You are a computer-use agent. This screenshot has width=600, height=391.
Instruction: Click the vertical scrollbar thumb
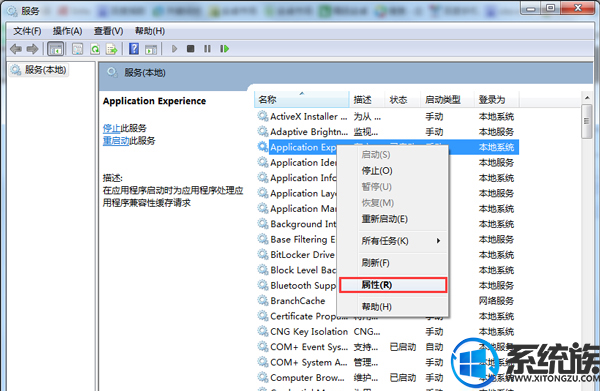587,122
